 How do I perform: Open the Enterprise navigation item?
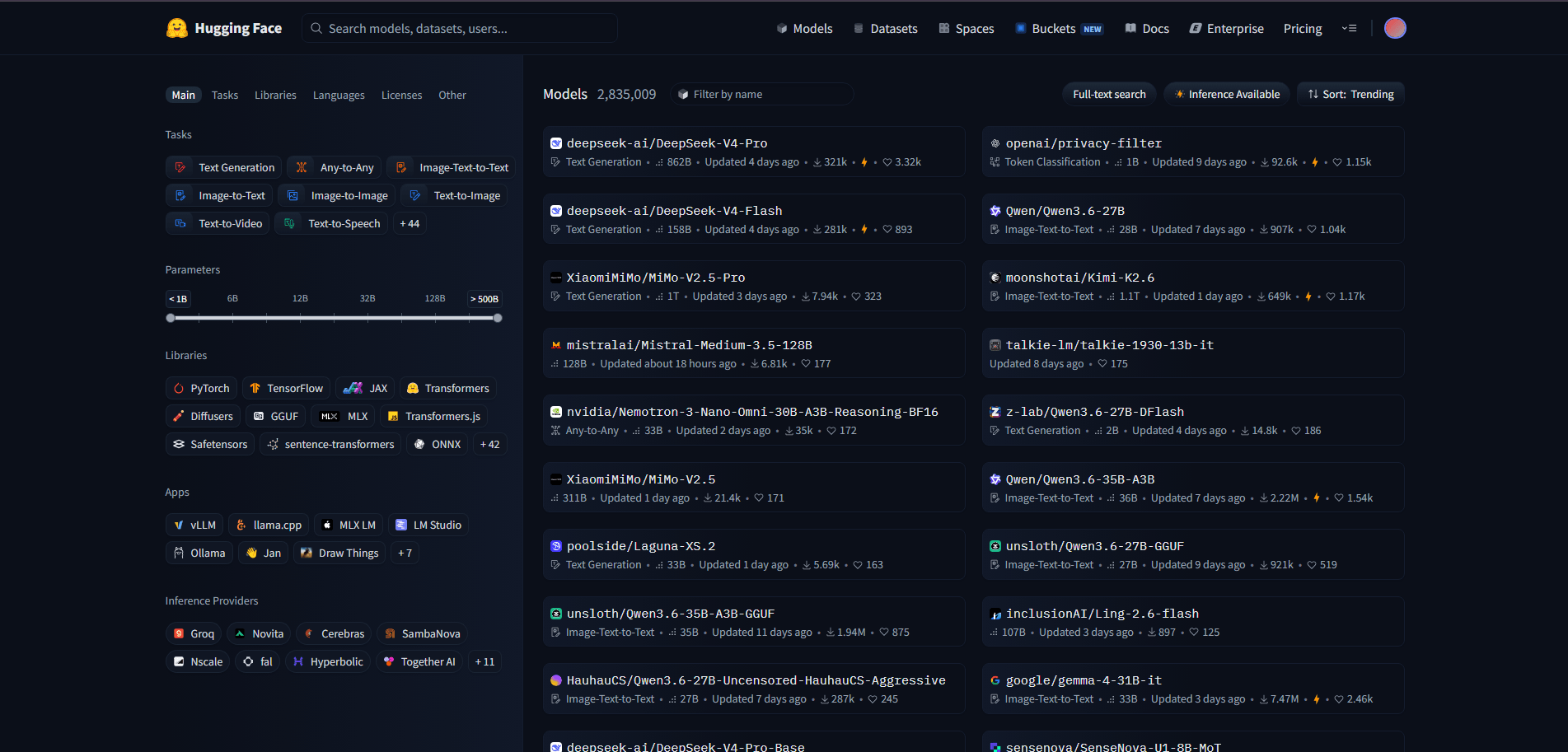[1226, 28]
